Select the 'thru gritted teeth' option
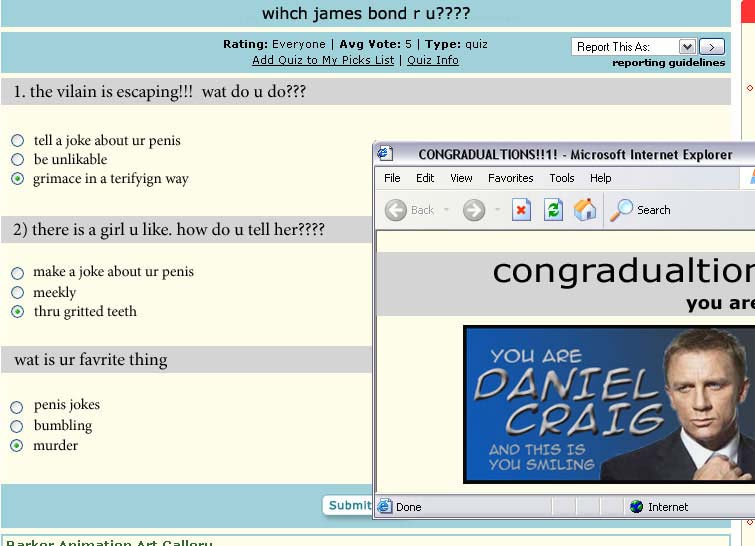The width and height of the screenshot is (755, 546). point(17,312)
